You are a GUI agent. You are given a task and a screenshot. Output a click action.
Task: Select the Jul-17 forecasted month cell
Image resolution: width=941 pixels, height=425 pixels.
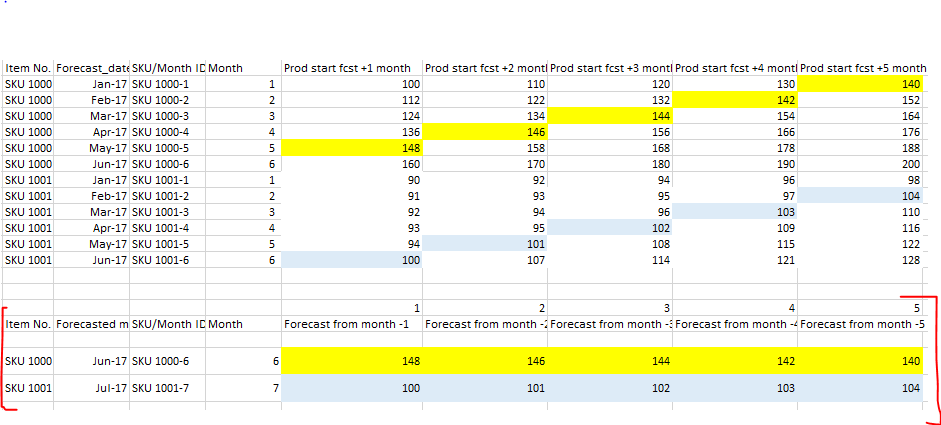pos(92,388)
